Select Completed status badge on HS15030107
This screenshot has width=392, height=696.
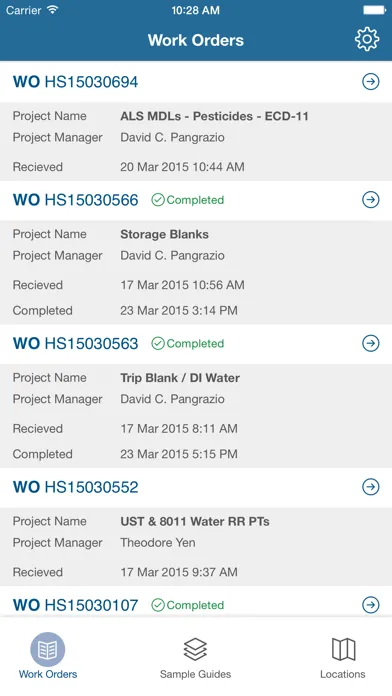tap(187, 605)
